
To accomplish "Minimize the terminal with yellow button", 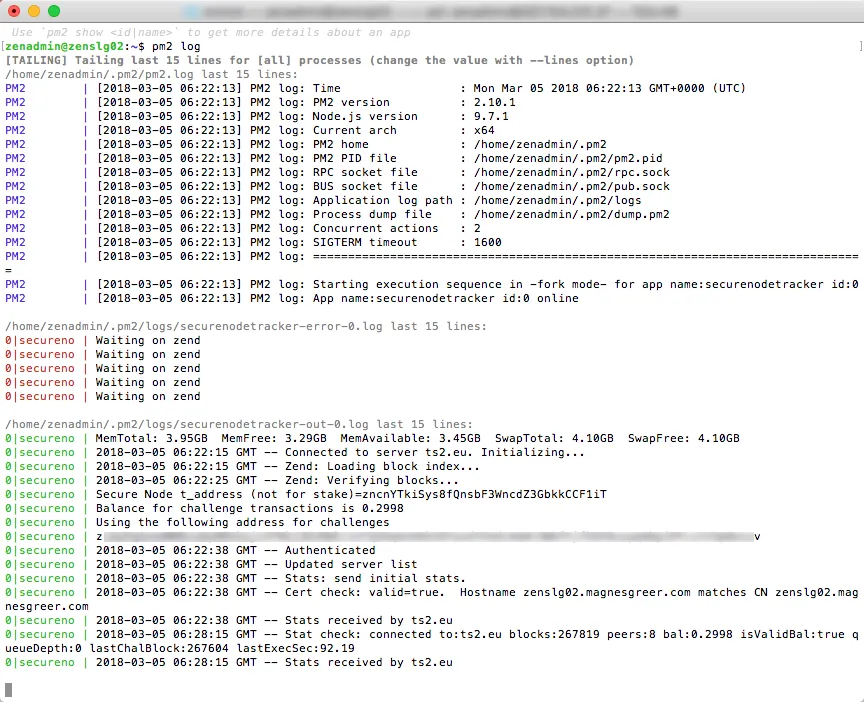I will [34, 11].
